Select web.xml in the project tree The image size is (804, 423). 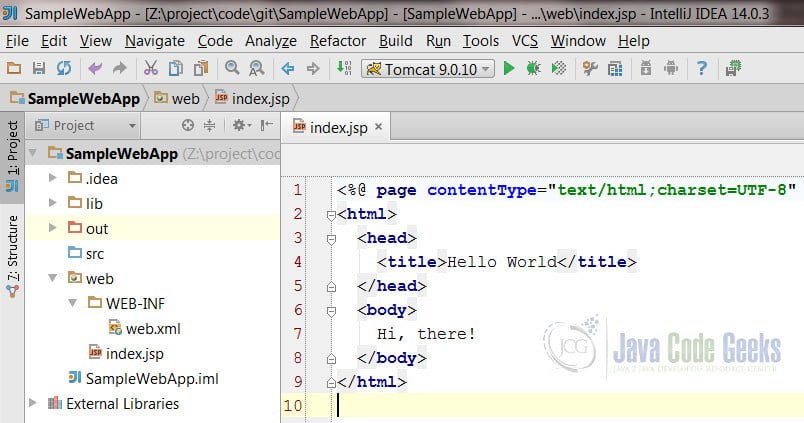pyautogui.click(x=145, y=328)
